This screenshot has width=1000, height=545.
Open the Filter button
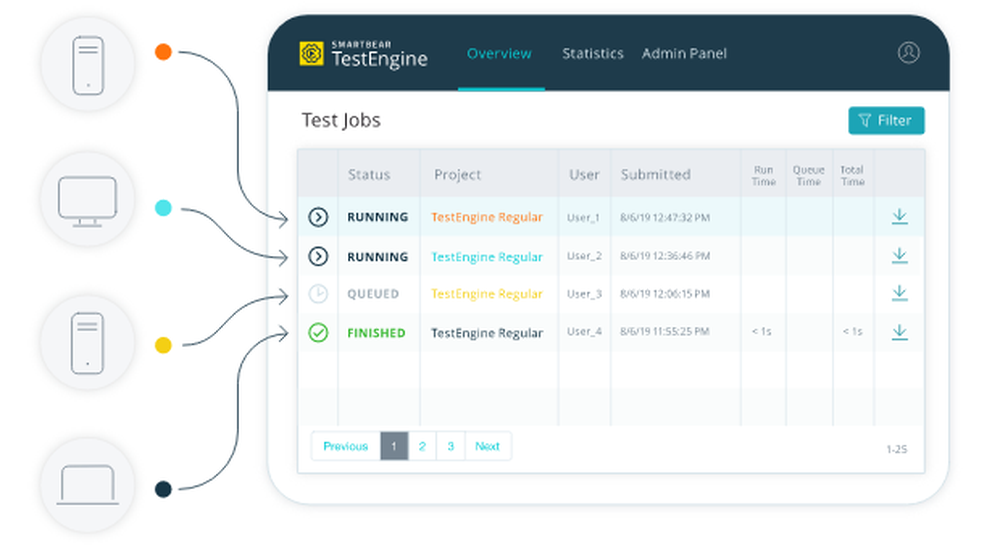click(x=886, y=120)
